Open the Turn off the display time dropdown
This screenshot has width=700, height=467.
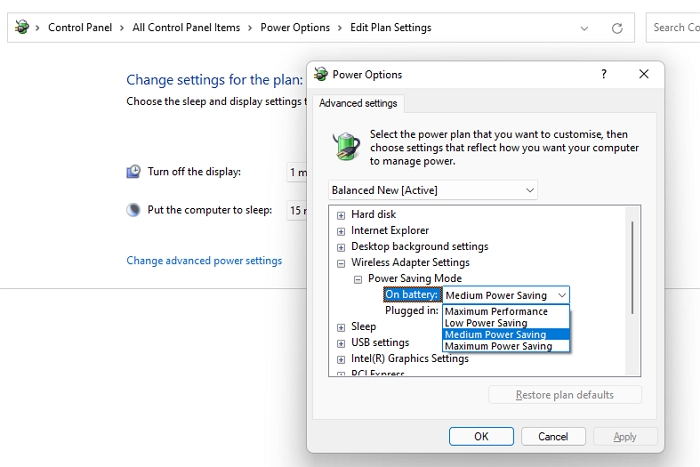(x=297, y=172)
